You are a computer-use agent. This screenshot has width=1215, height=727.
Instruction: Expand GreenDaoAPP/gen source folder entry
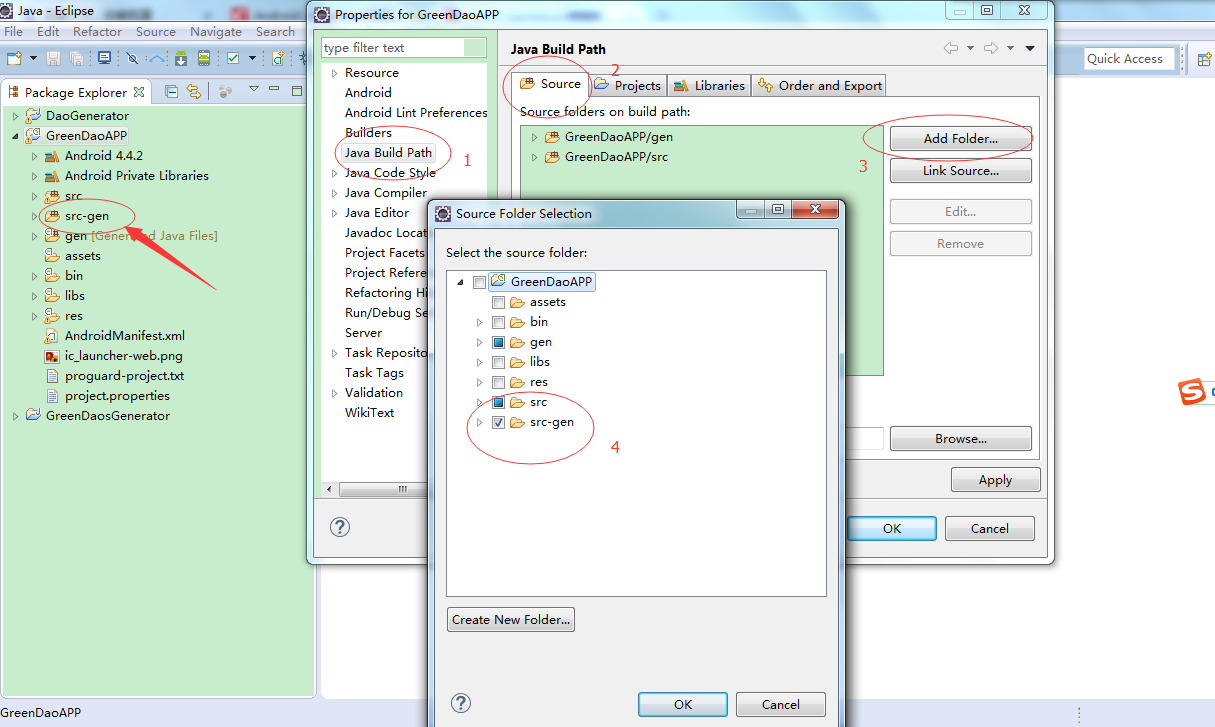click(x=535, y=137)
